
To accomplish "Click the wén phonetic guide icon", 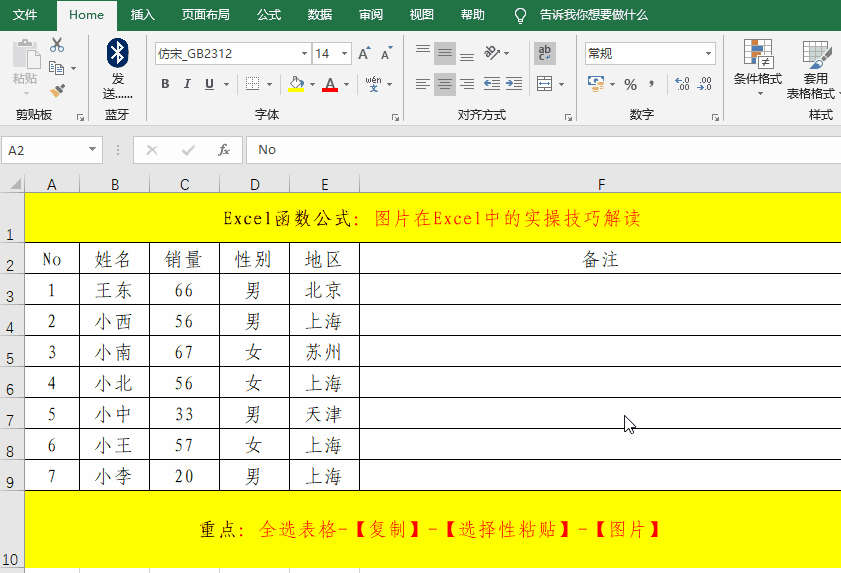I will (x=373, y=84).
